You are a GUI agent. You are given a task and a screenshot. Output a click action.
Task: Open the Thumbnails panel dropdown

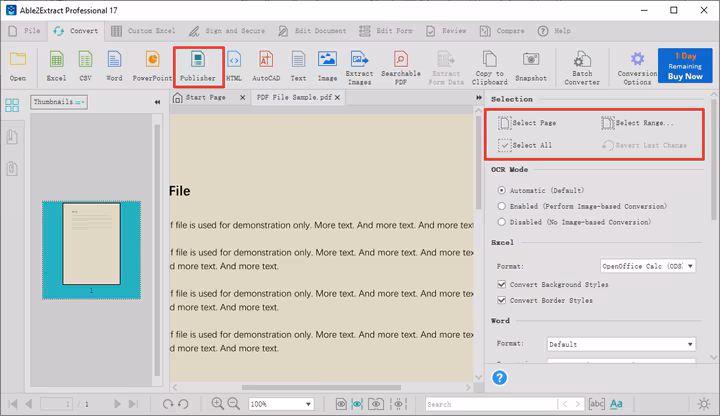coord(59,102)
